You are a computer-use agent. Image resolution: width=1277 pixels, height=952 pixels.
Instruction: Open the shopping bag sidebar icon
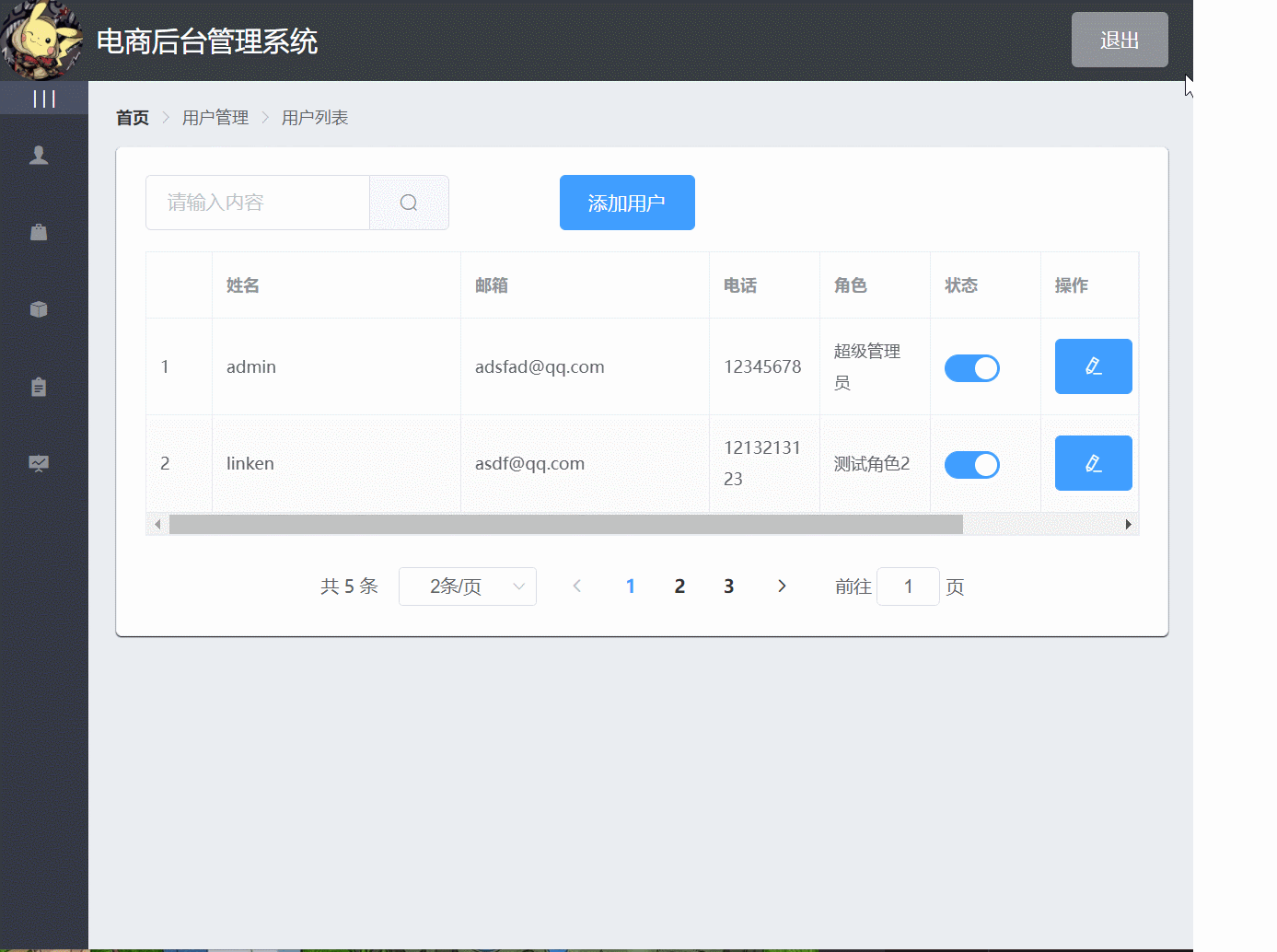39,232
